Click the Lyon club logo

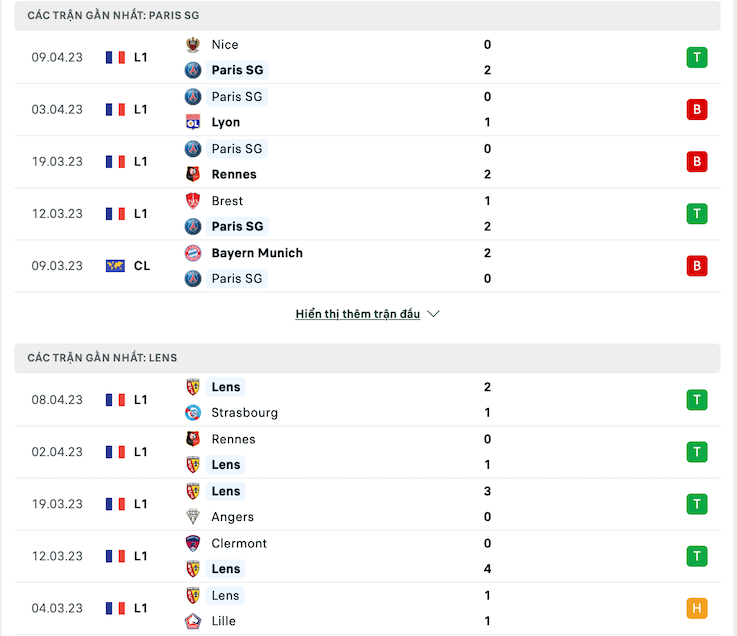[193, 122]
